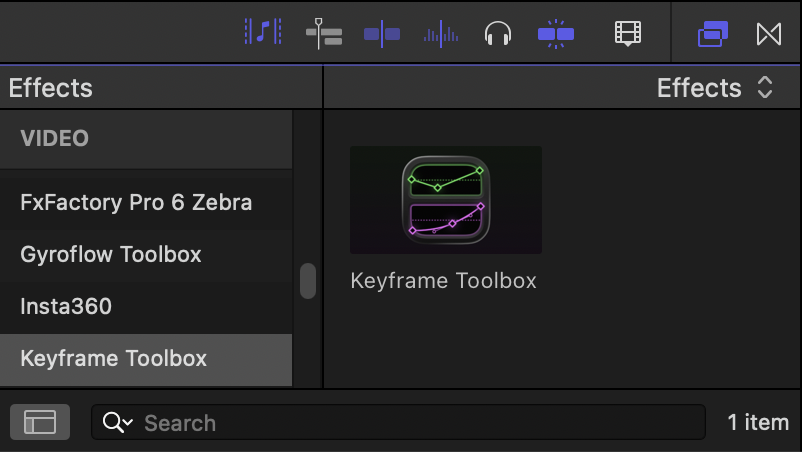Screen dimensions: 802x452
Task: Select the VIDEO category header
Action: click(x=54, y=138)
